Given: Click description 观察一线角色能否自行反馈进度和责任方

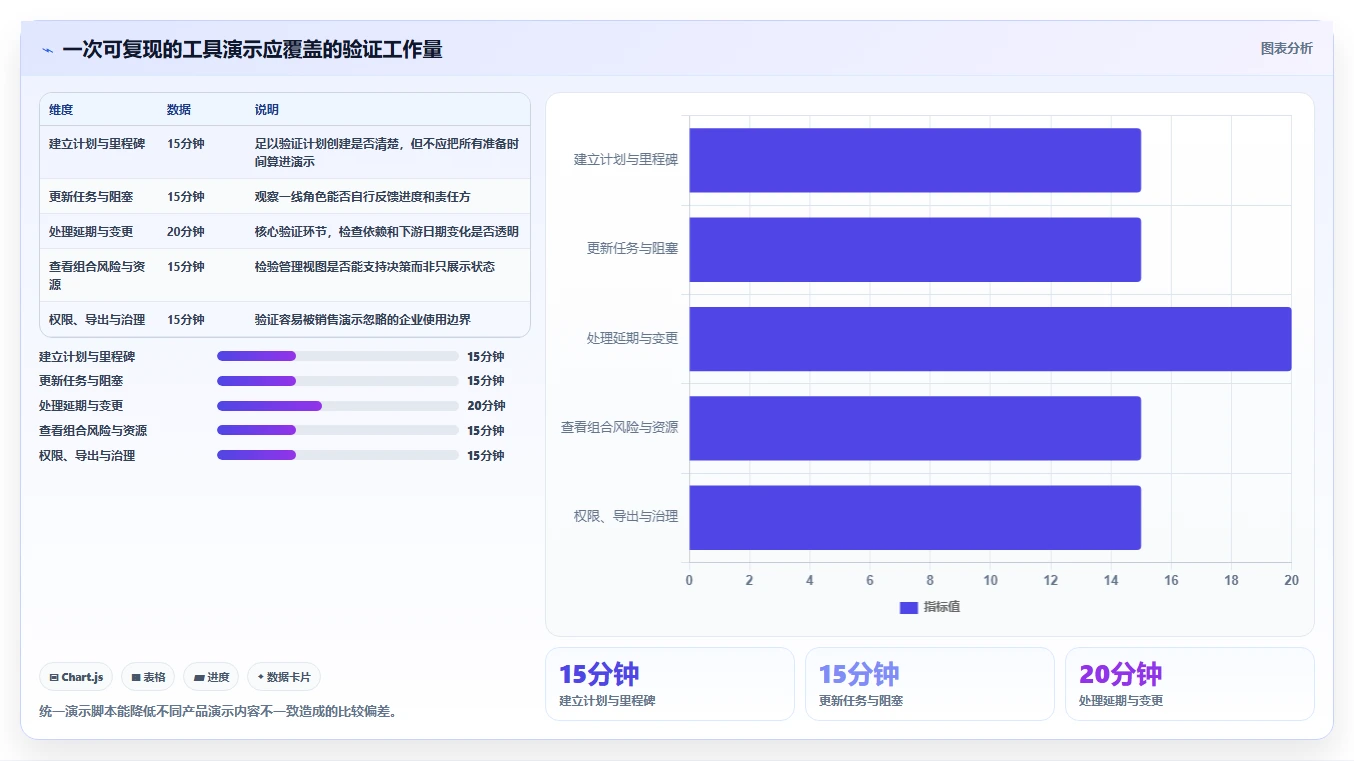Looking at the screenshot, I should [x=363, y=197].
